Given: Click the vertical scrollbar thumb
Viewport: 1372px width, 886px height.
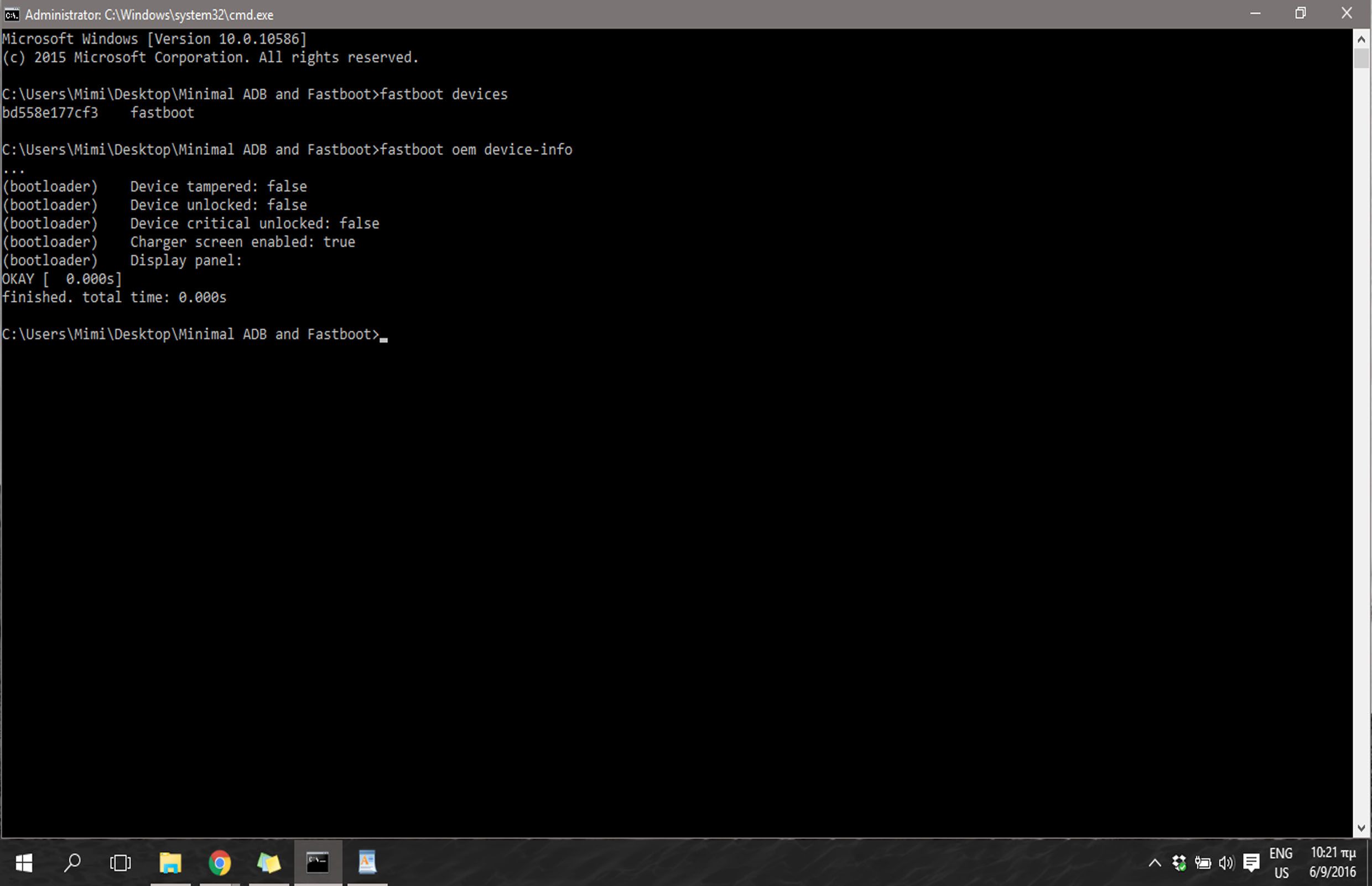Looking at the screenshot, I should (x=1361, y=58).
